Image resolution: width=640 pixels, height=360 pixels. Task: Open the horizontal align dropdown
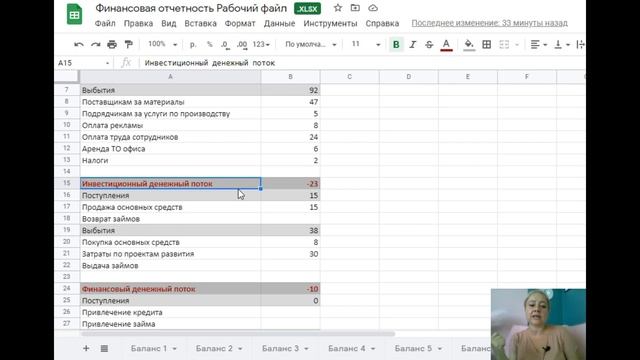(x=539, y=44)
